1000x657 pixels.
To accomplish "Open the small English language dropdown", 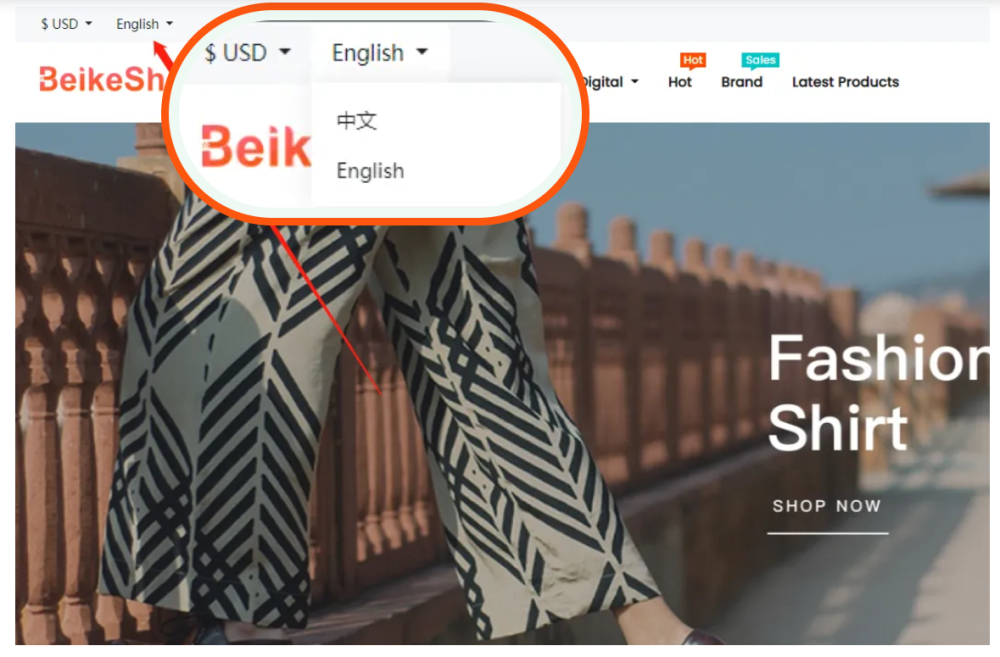I will pos(144,24).
